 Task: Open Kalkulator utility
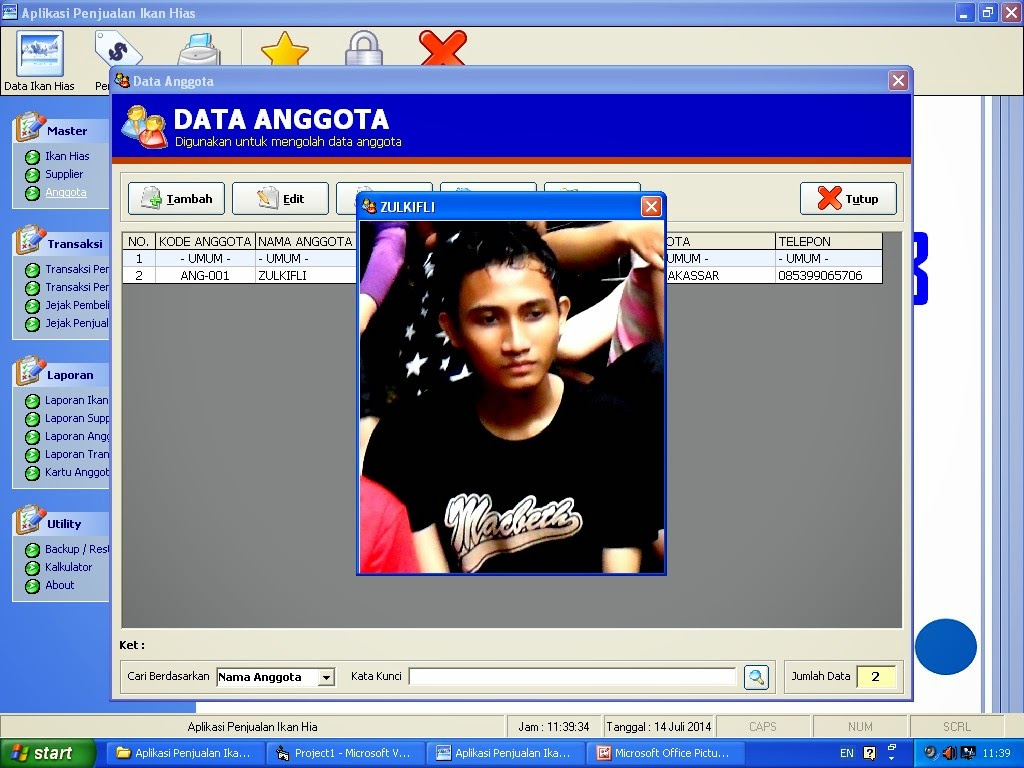coord(69,568)
